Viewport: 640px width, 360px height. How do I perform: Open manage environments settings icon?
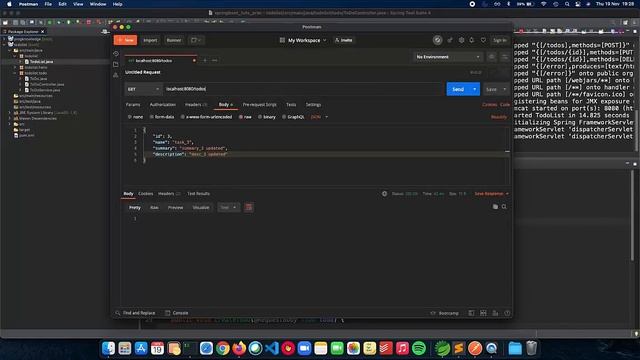point(504,57)
